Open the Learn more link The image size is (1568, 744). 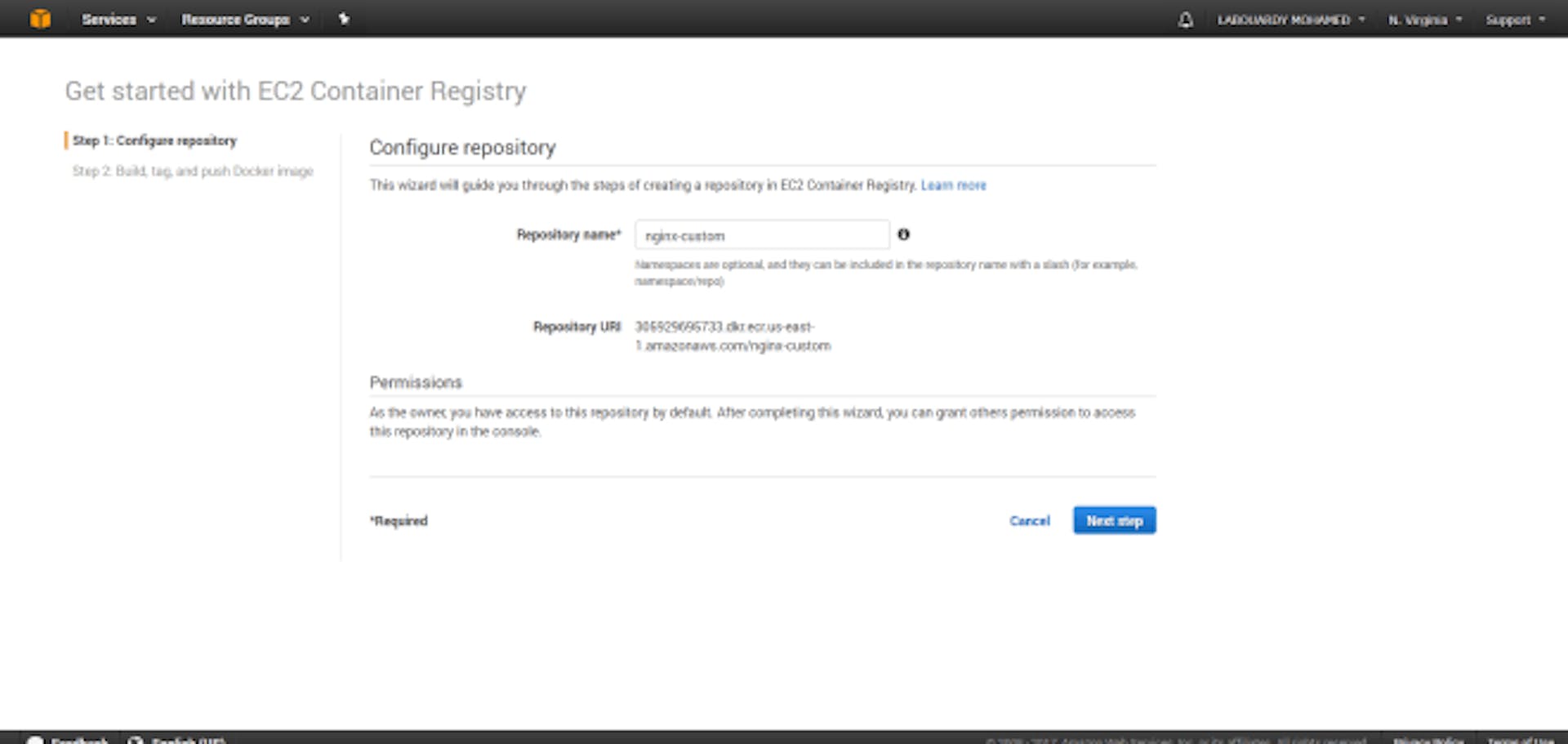[953, 185]
